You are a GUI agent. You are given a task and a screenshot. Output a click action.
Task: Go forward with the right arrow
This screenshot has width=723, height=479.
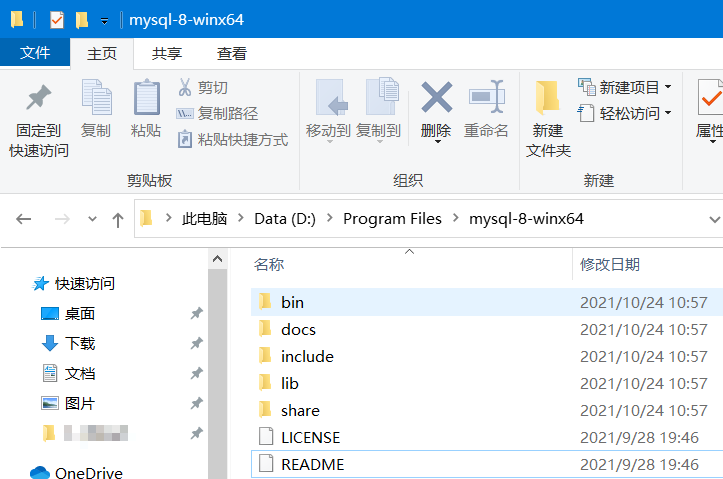(62, 219)
